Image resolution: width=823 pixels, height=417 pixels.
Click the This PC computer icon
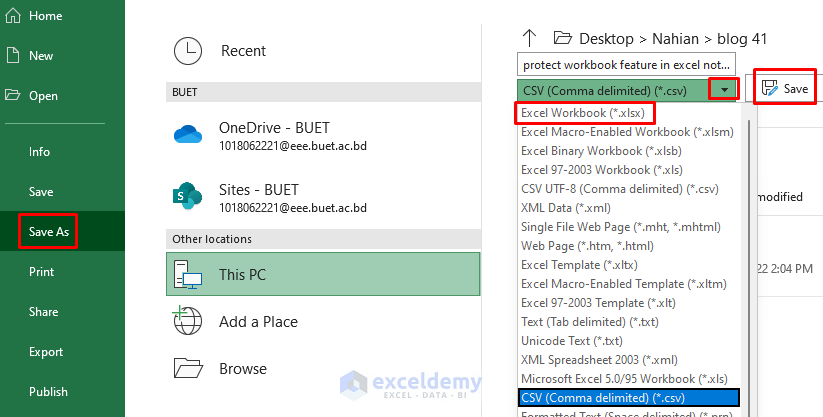click(188, 274)
